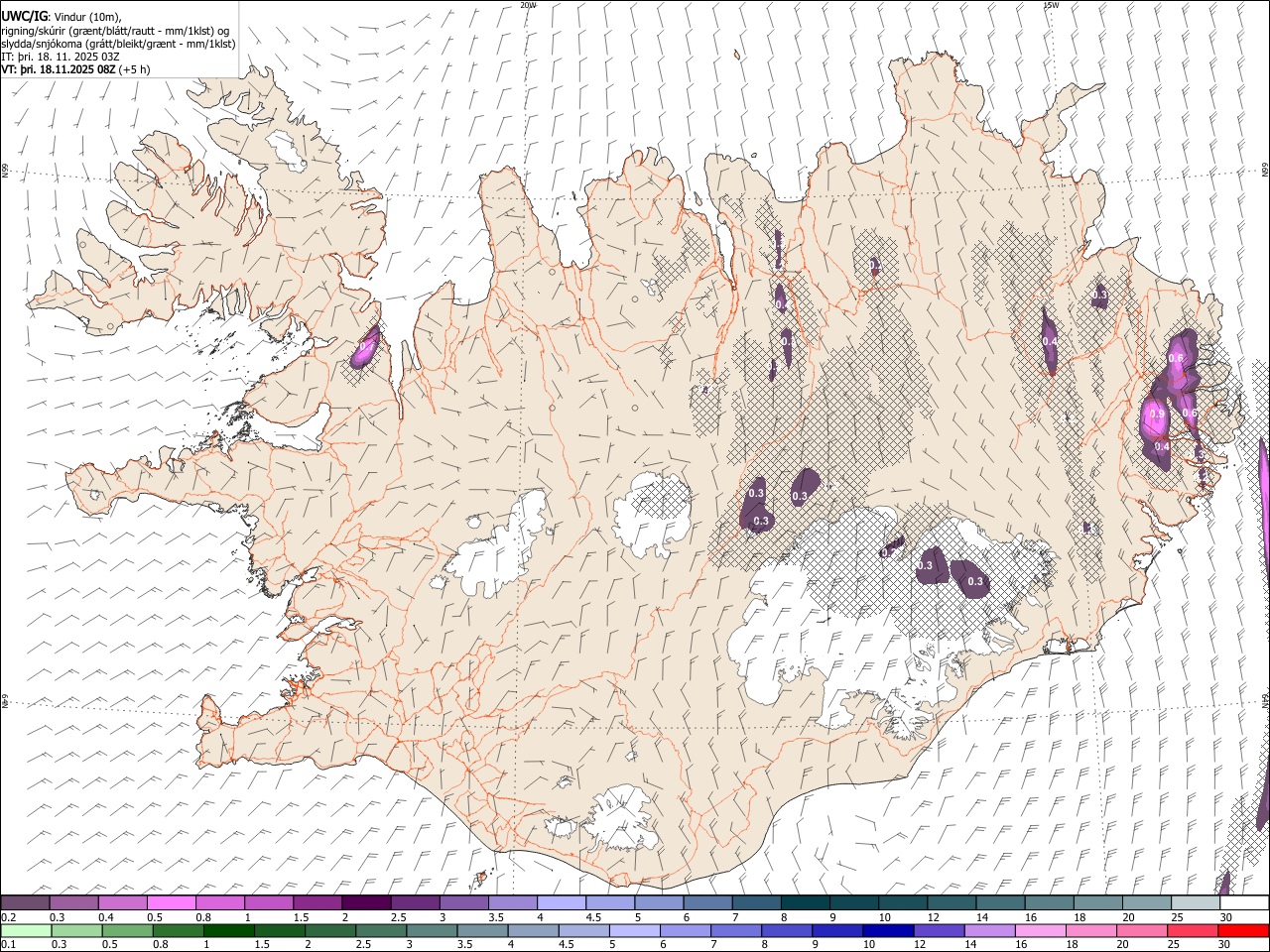Choose the lavender swatch at 4 on snow scale
The height and width of the screenshot is (952, 1270).
(561, 902)
